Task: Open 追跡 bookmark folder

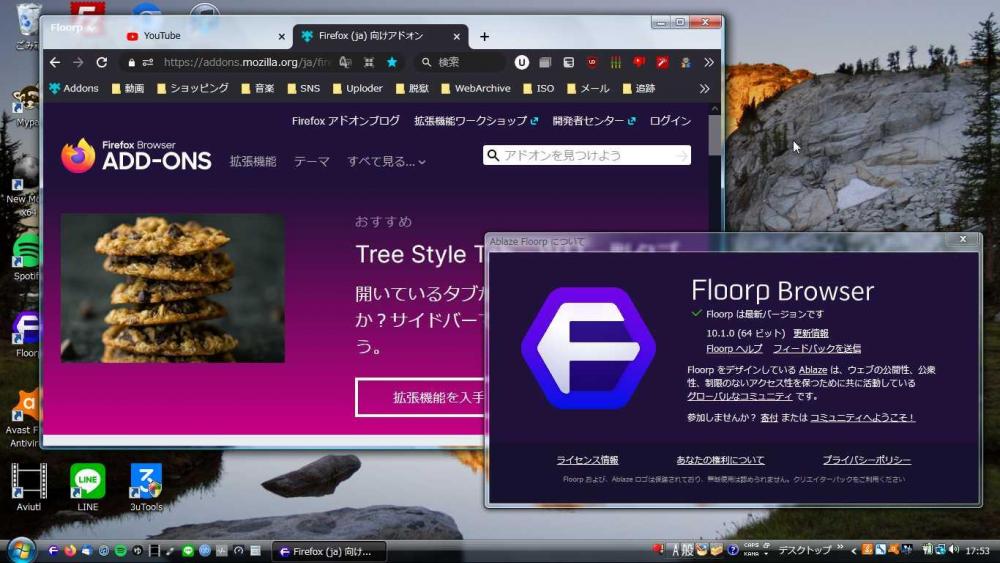Action: point(638,89)
